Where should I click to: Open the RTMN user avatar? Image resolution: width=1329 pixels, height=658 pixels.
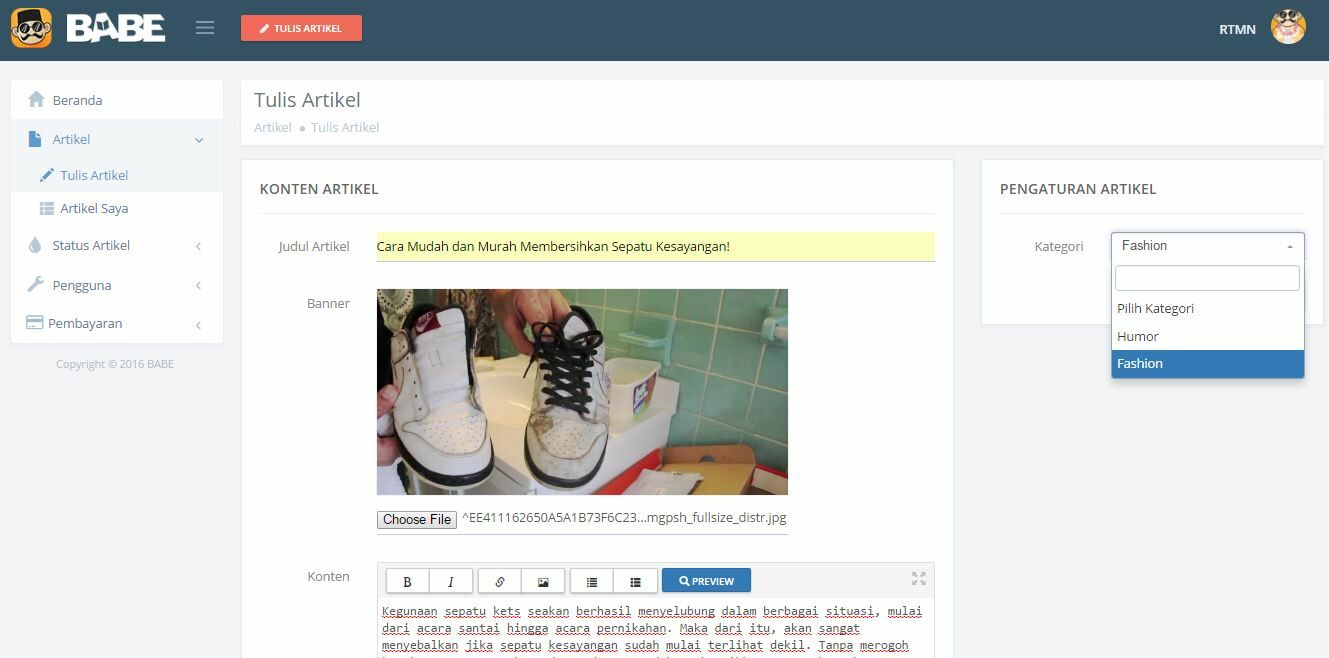(1288, 27)
